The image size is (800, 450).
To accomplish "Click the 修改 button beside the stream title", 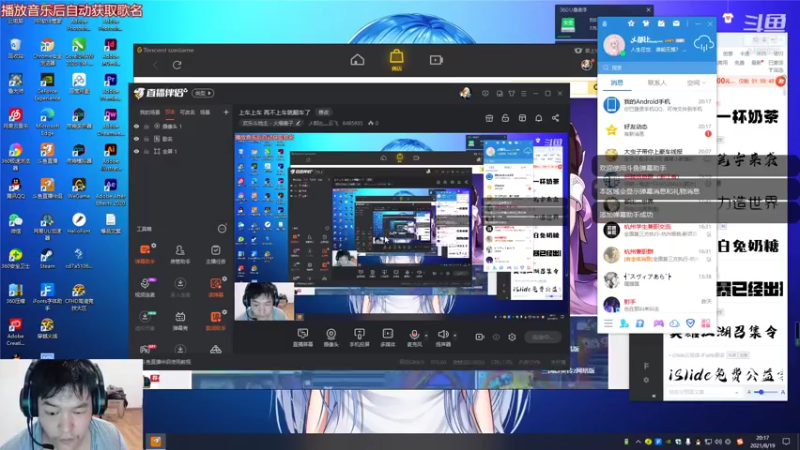I will pyautogui.click(x=323, y=112).
